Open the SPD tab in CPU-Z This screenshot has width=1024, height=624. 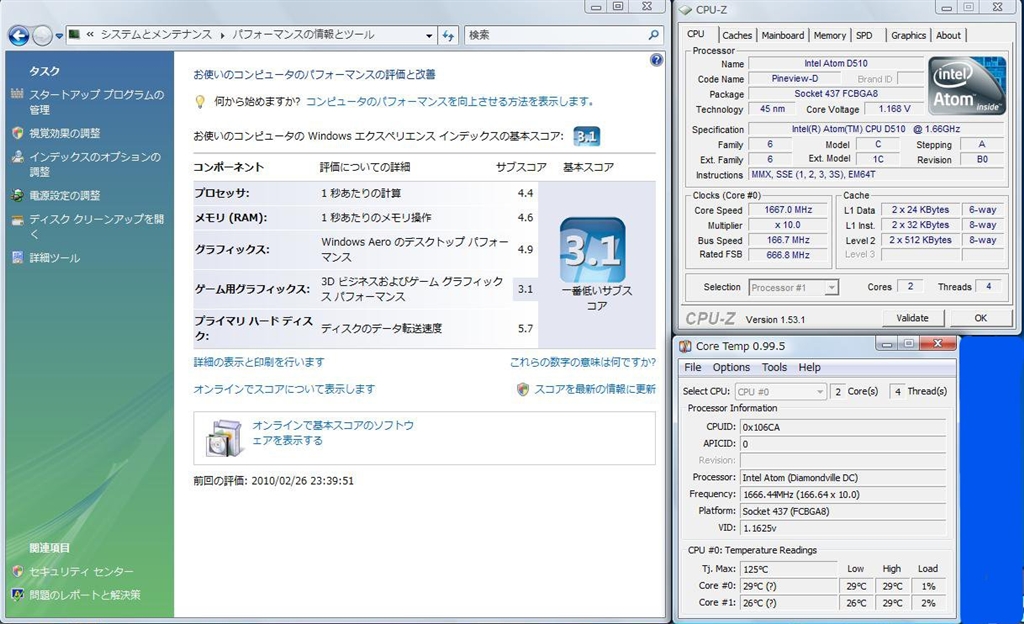(864, 35)
